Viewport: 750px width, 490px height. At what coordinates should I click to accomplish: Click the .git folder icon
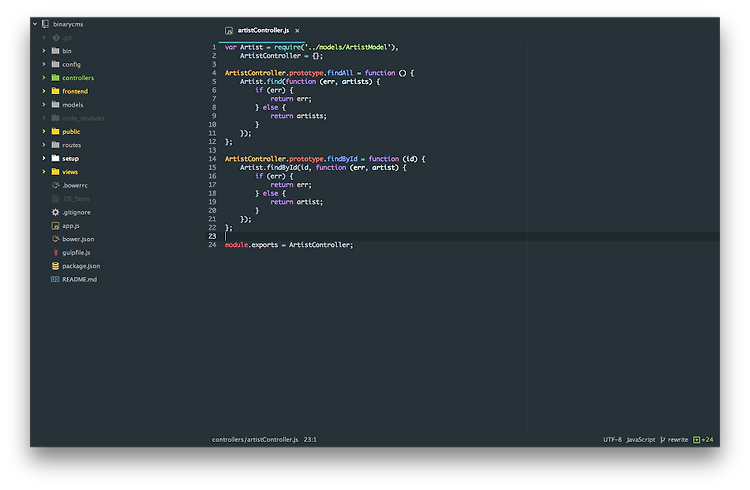(x=56, y=37)
